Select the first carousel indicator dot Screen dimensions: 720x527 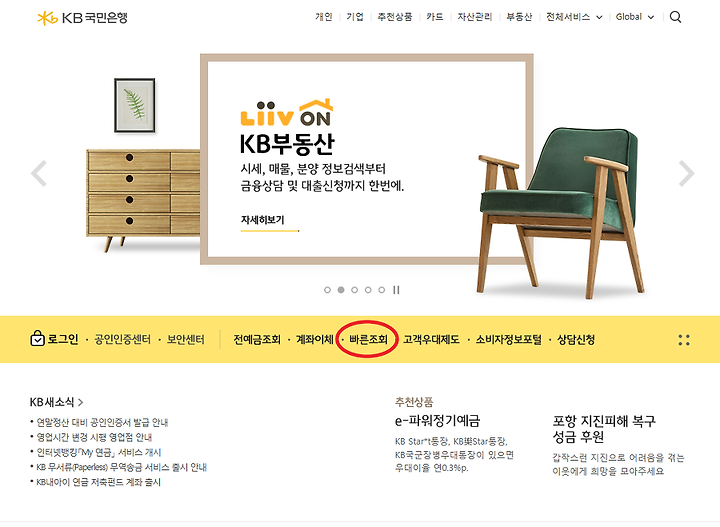[x=327, y=290]
